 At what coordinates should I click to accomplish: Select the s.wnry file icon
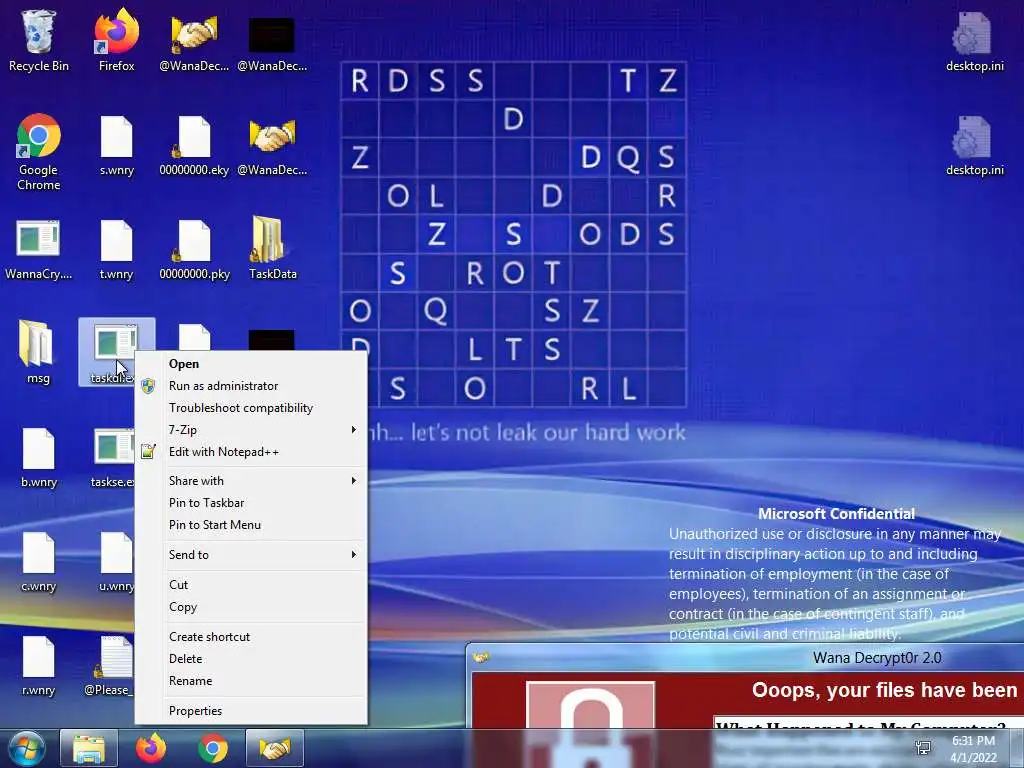(116, 147)
